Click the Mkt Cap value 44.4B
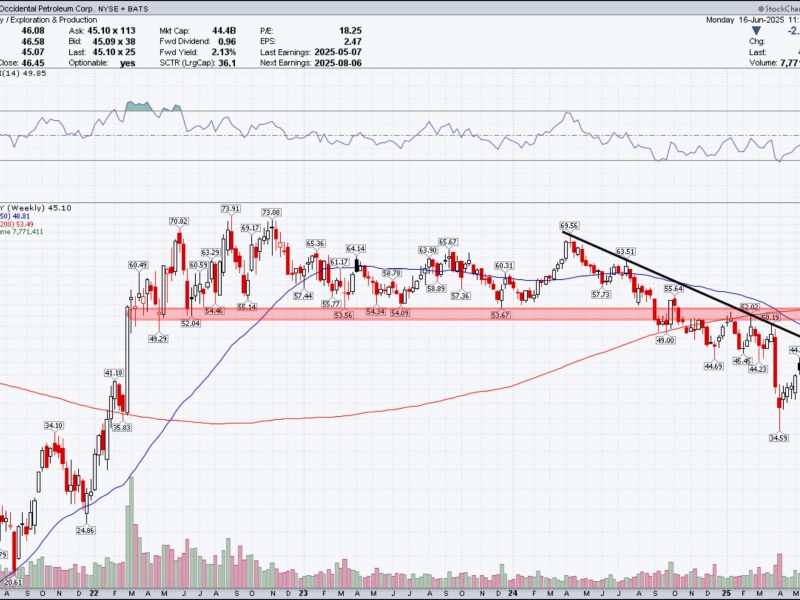The height and width of the screenshot is (600, 800). tap(224, 31)
